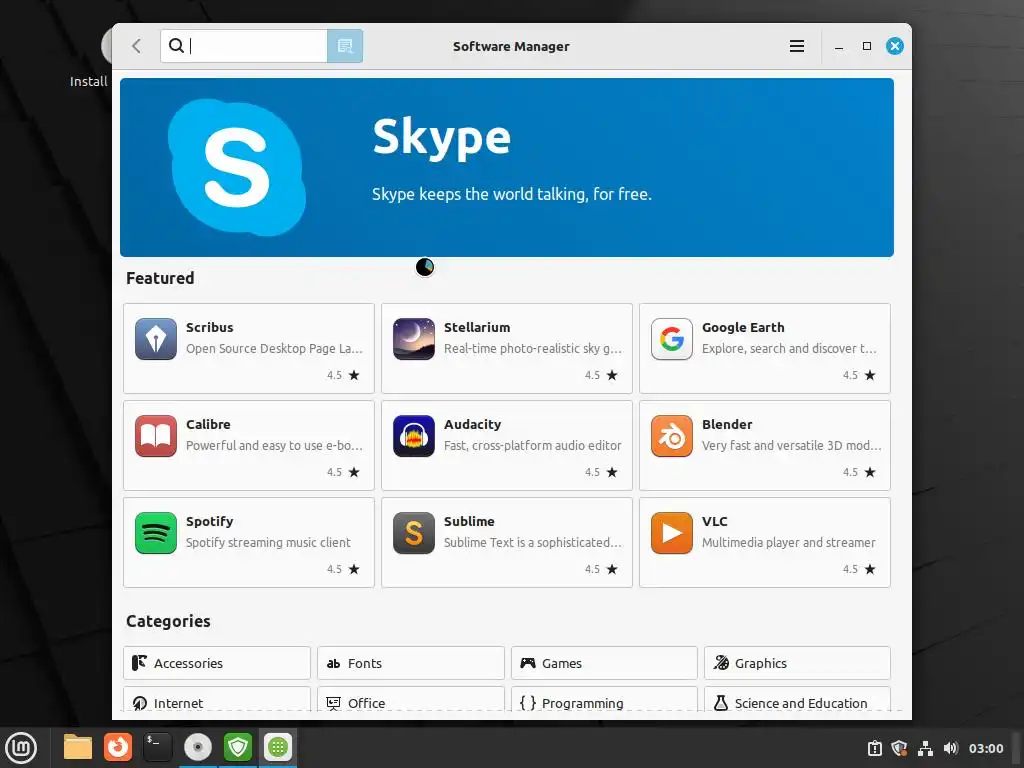
Task: Open the Skype featured banner
Action: (507, 167)
